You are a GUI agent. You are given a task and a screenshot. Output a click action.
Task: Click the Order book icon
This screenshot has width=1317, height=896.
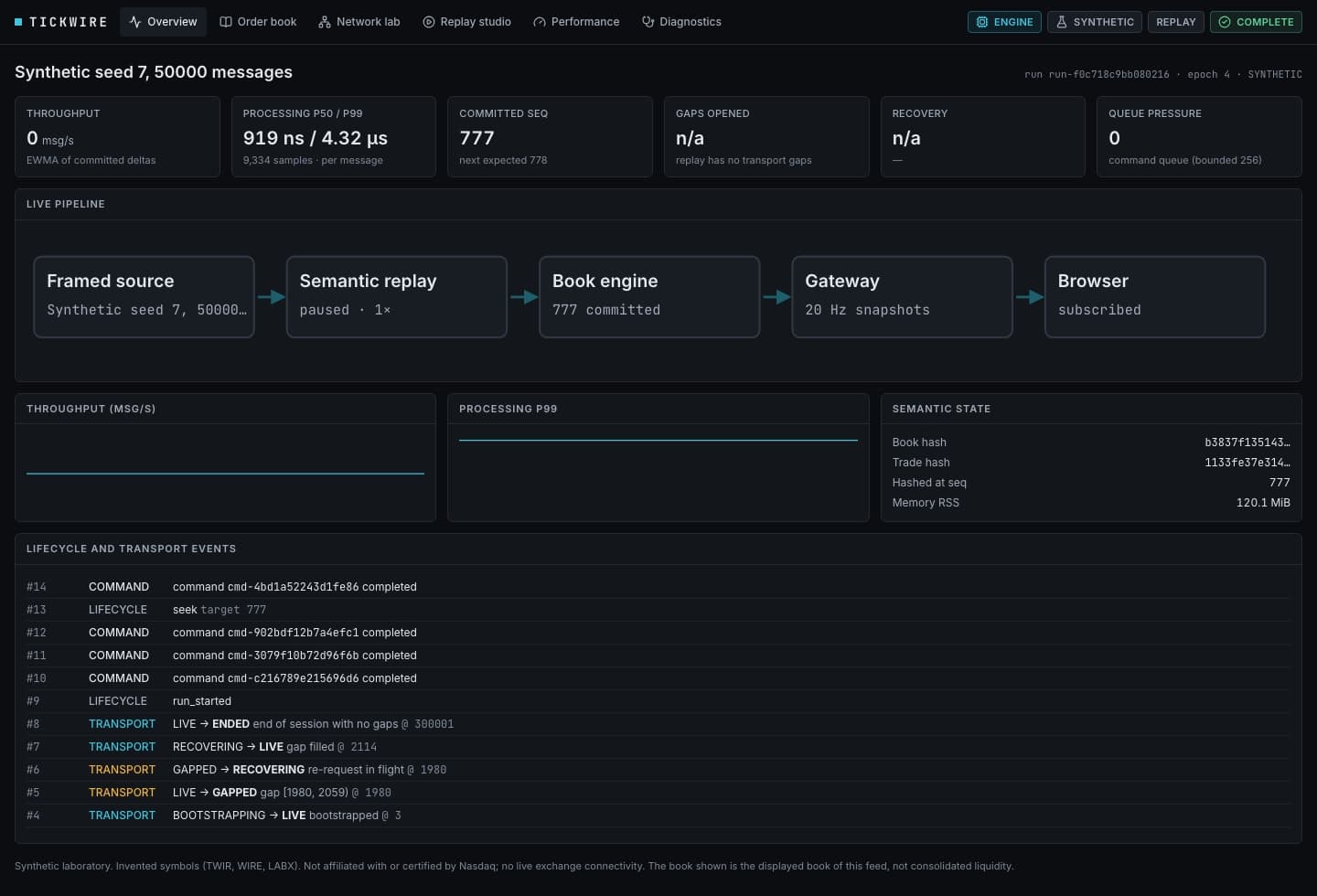[x=226, y=22]
